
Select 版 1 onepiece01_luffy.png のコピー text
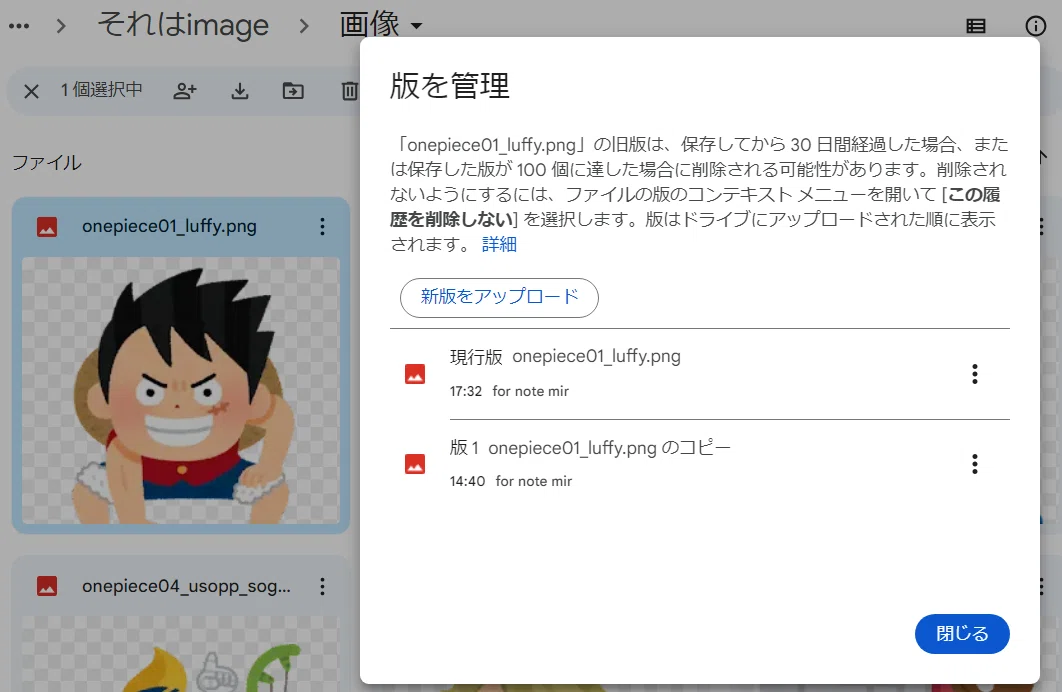point(590,448)
